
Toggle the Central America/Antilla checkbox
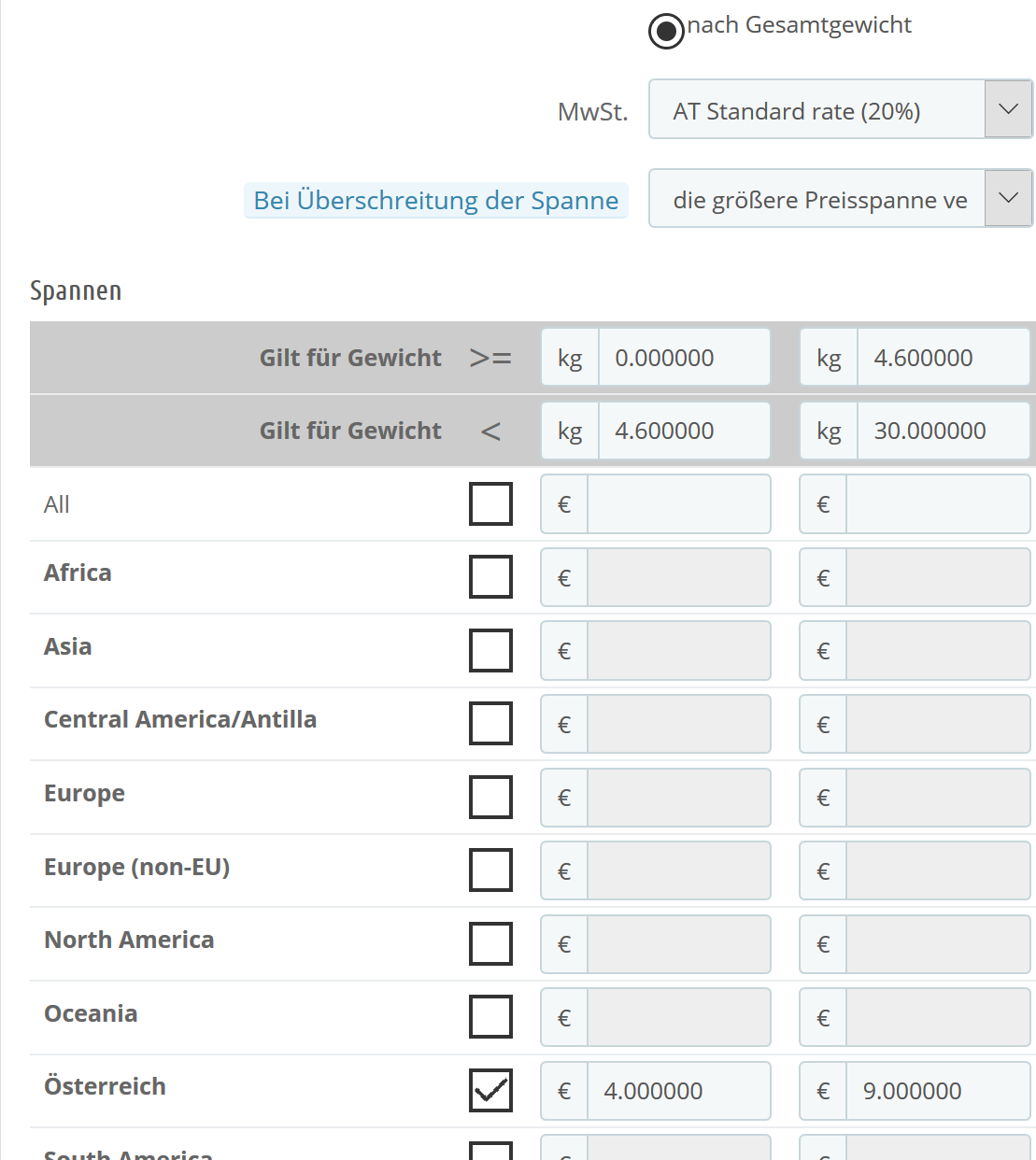(490, 724)
